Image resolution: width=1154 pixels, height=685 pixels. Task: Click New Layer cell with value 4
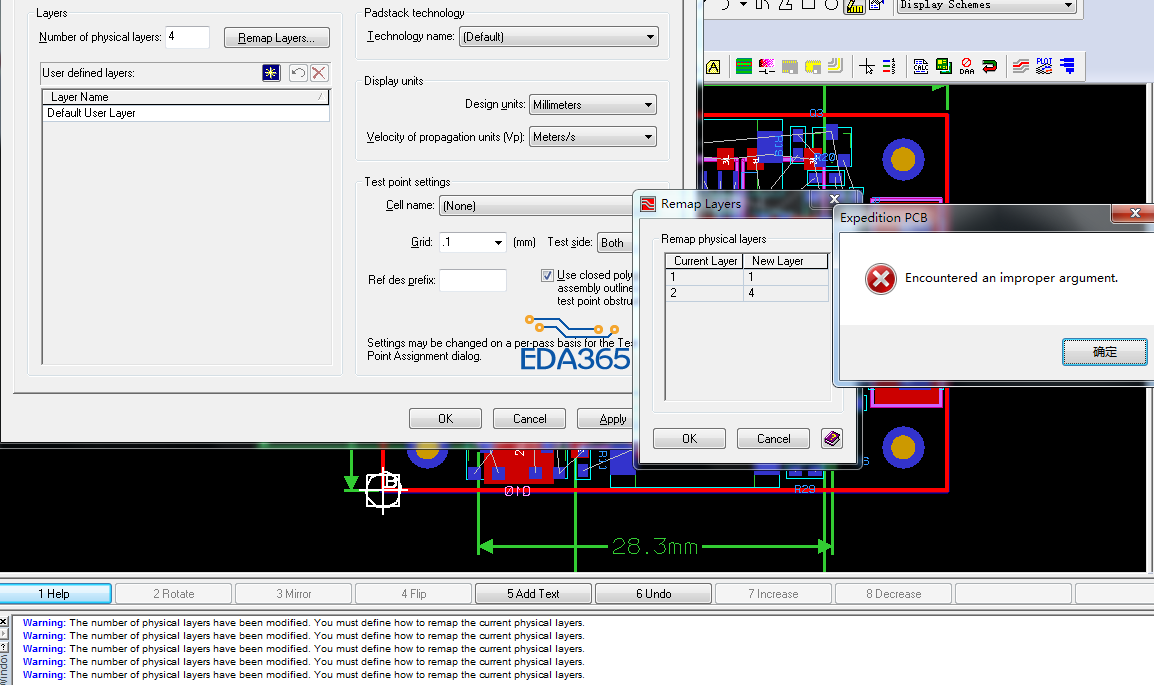(786, 293)
